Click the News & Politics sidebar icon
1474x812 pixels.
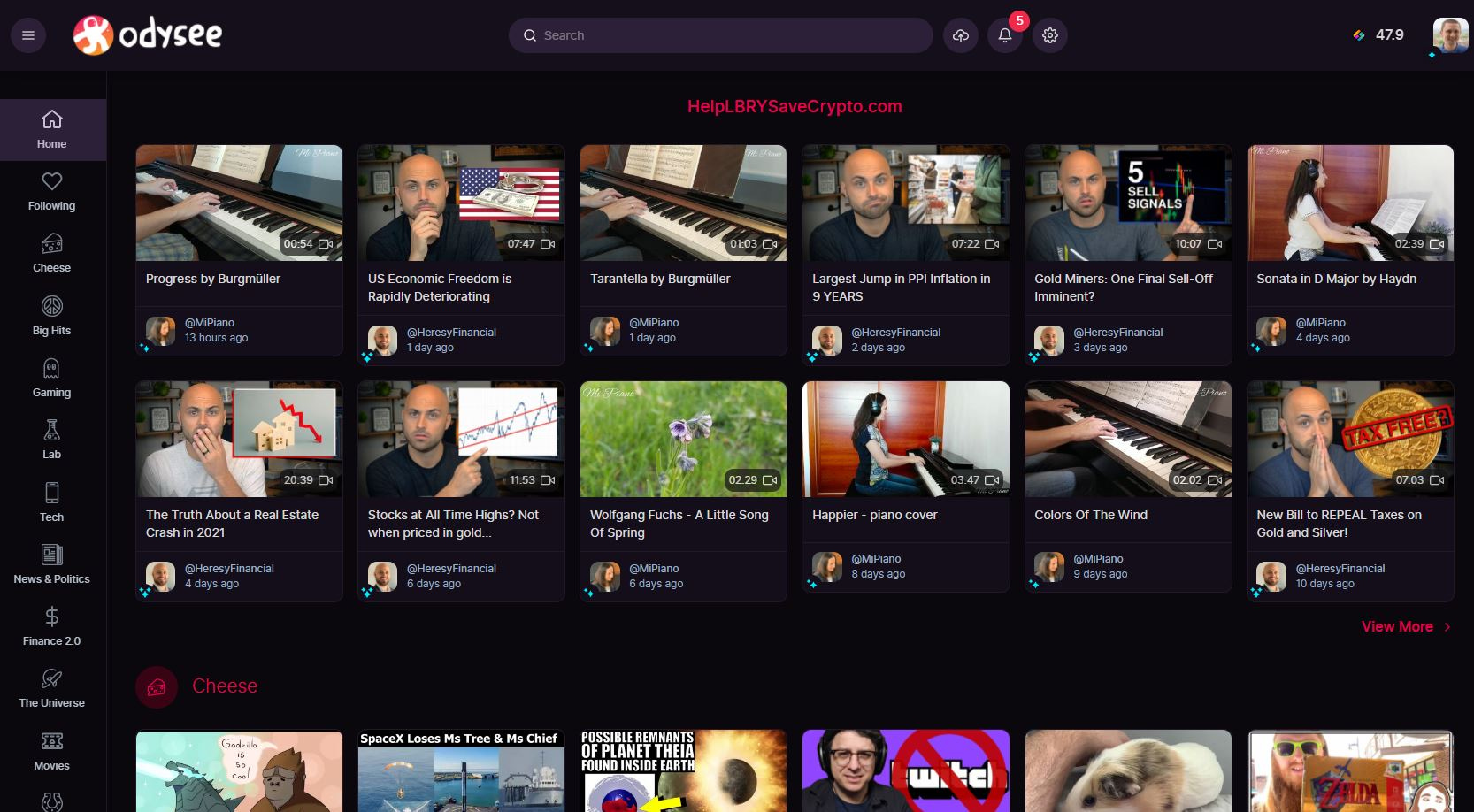pos(52,555)
